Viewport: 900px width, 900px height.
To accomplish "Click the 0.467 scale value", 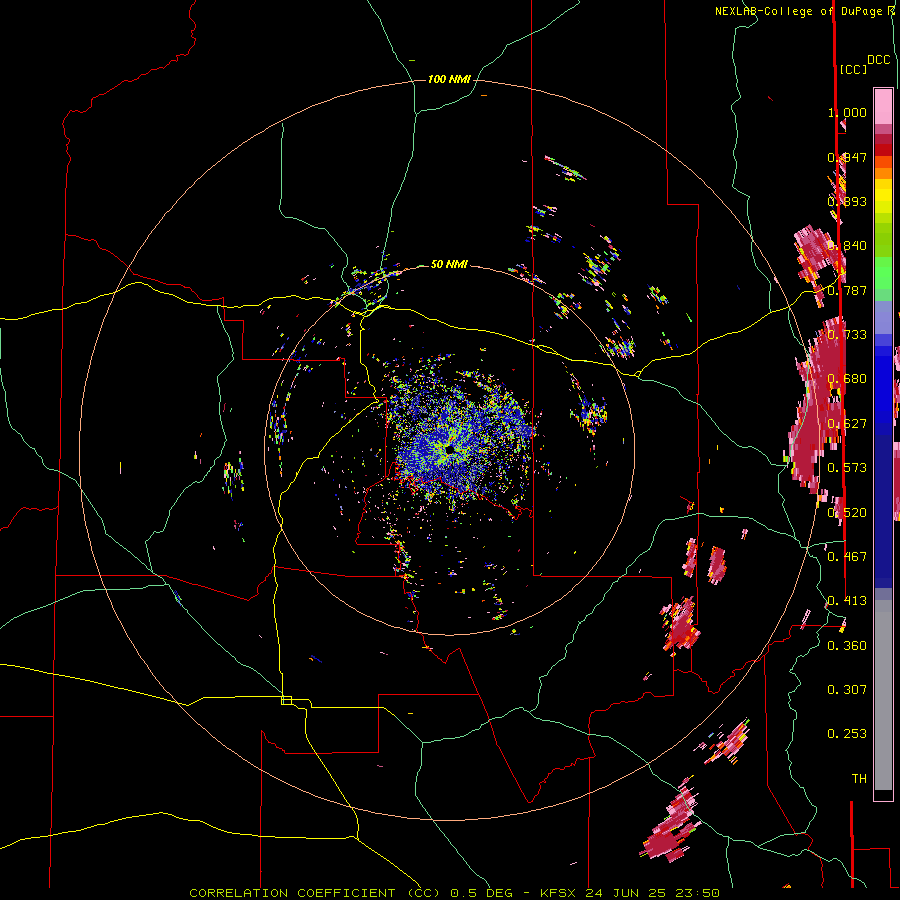I will [847, 557].
